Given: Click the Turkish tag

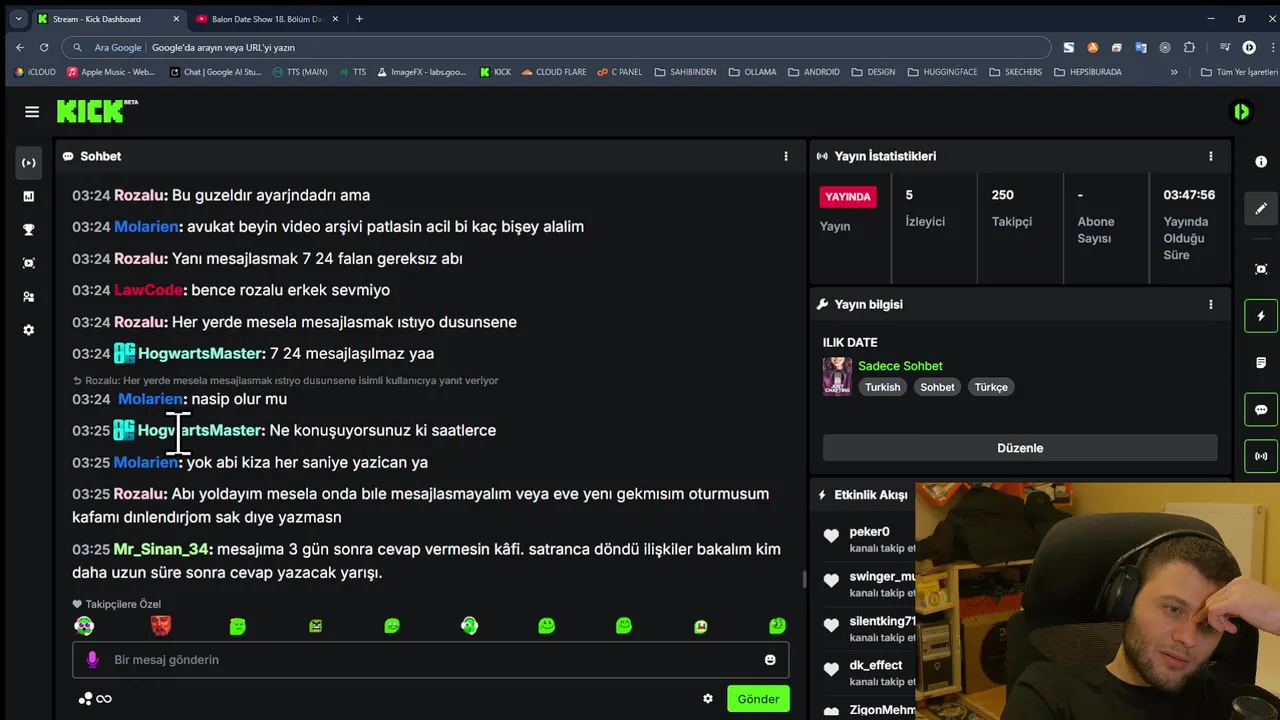Looking at the screenshot, I should [883, 387].
